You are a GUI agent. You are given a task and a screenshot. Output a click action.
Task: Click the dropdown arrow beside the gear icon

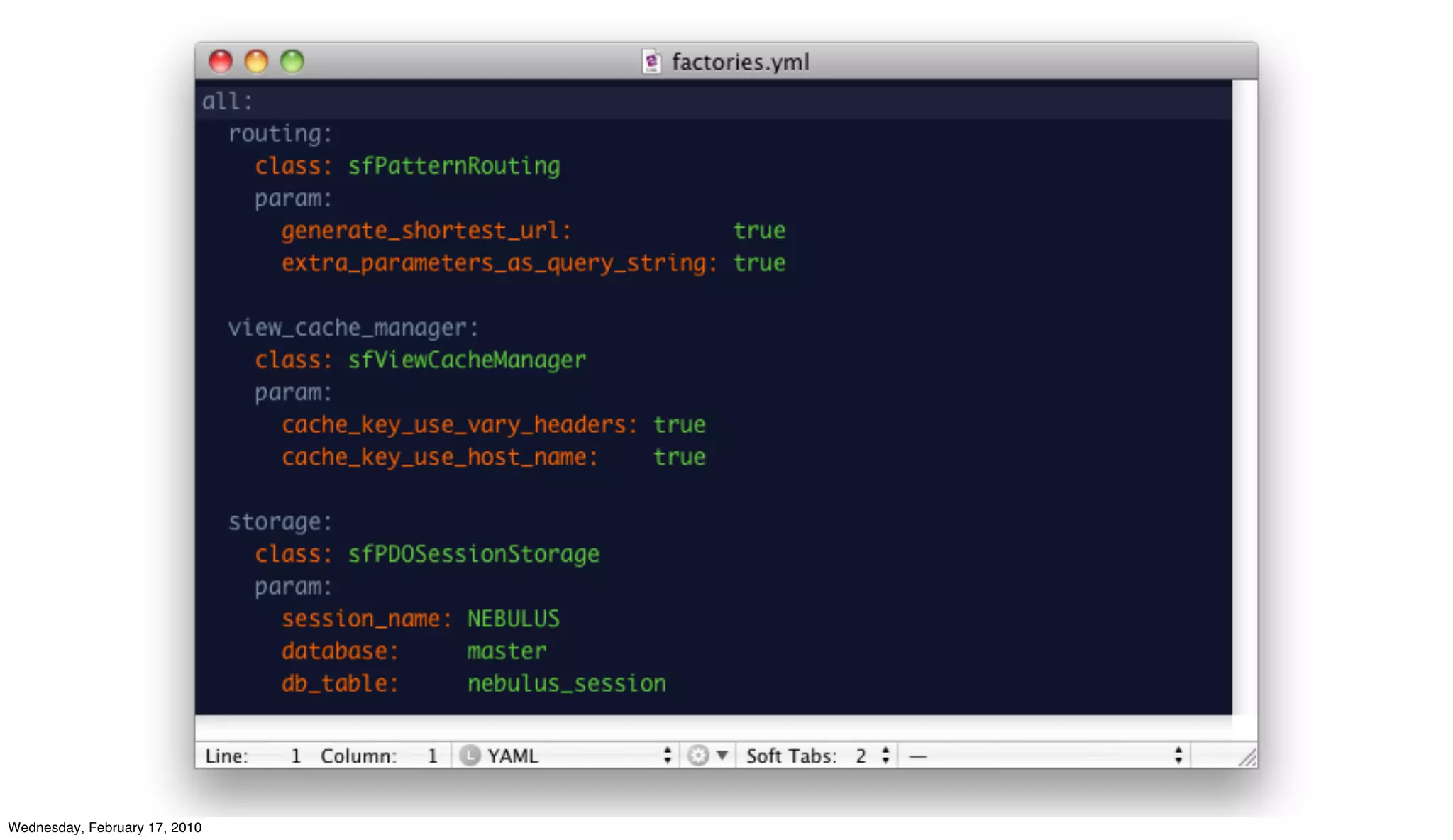(722, 755)
